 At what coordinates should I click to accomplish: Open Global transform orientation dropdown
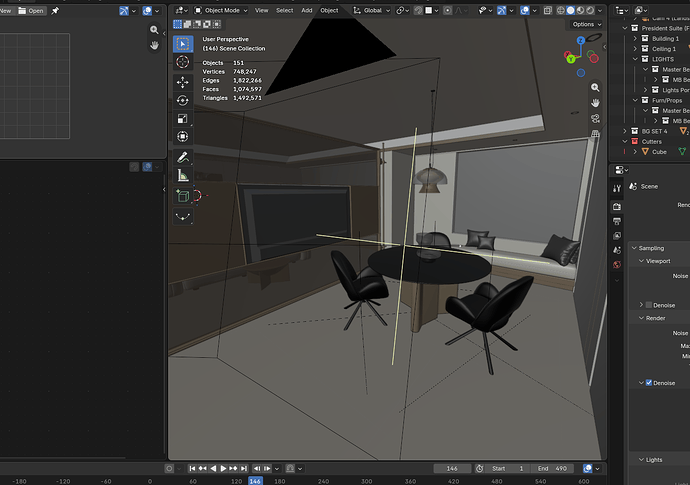pos(372,10)
